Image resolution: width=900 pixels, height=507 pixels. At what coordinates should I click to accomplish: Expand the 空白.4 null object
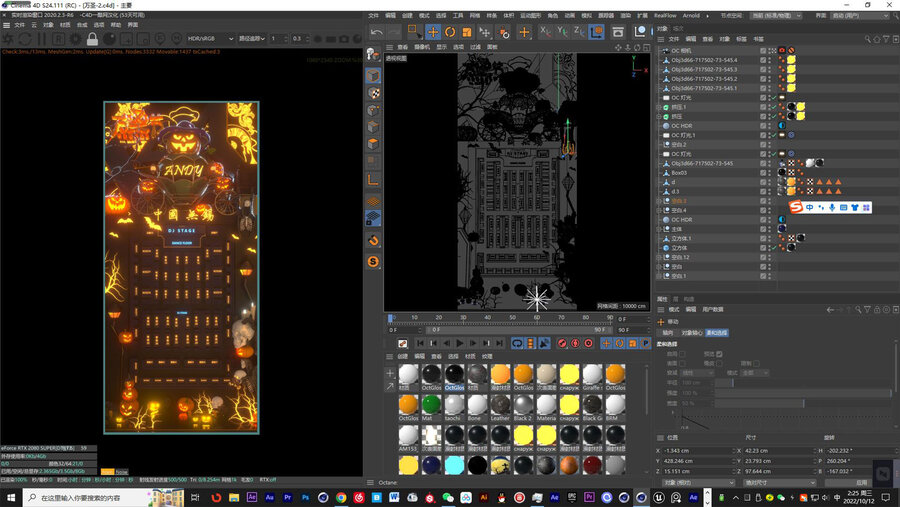pyautogui.click(x=659, y=210)
